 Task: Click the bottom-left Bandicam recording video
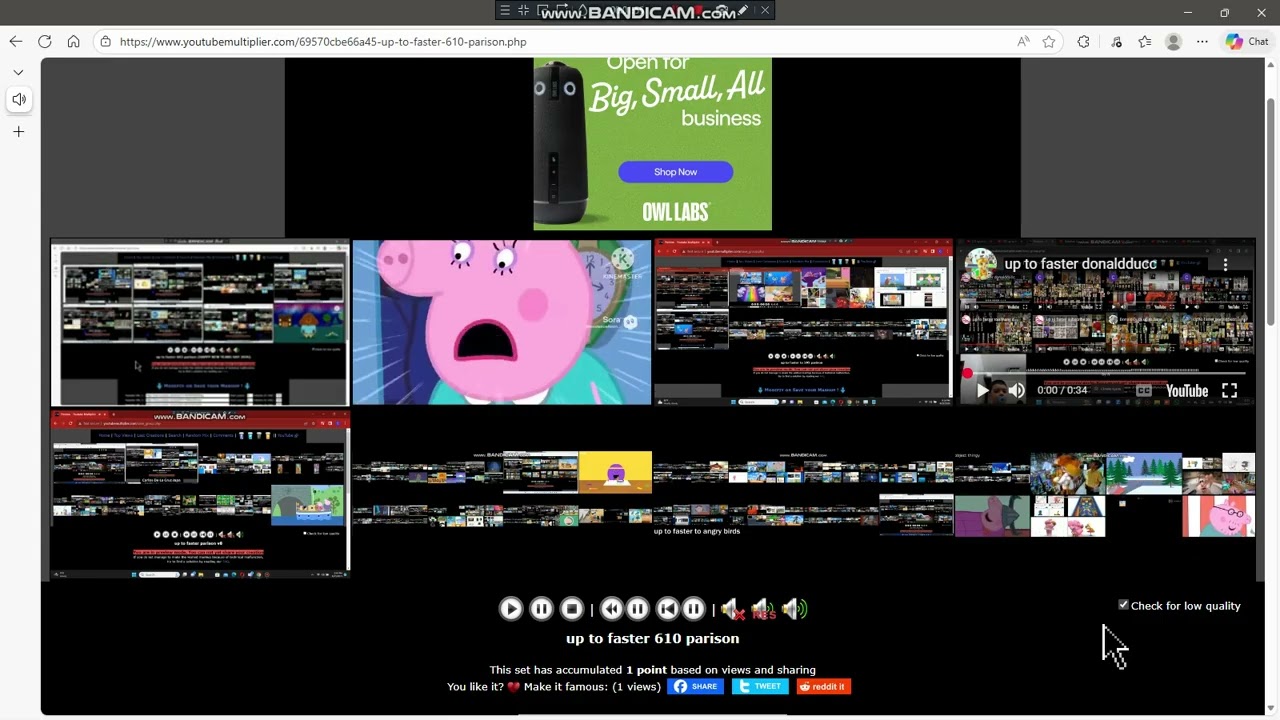click(x=200, y=494)
